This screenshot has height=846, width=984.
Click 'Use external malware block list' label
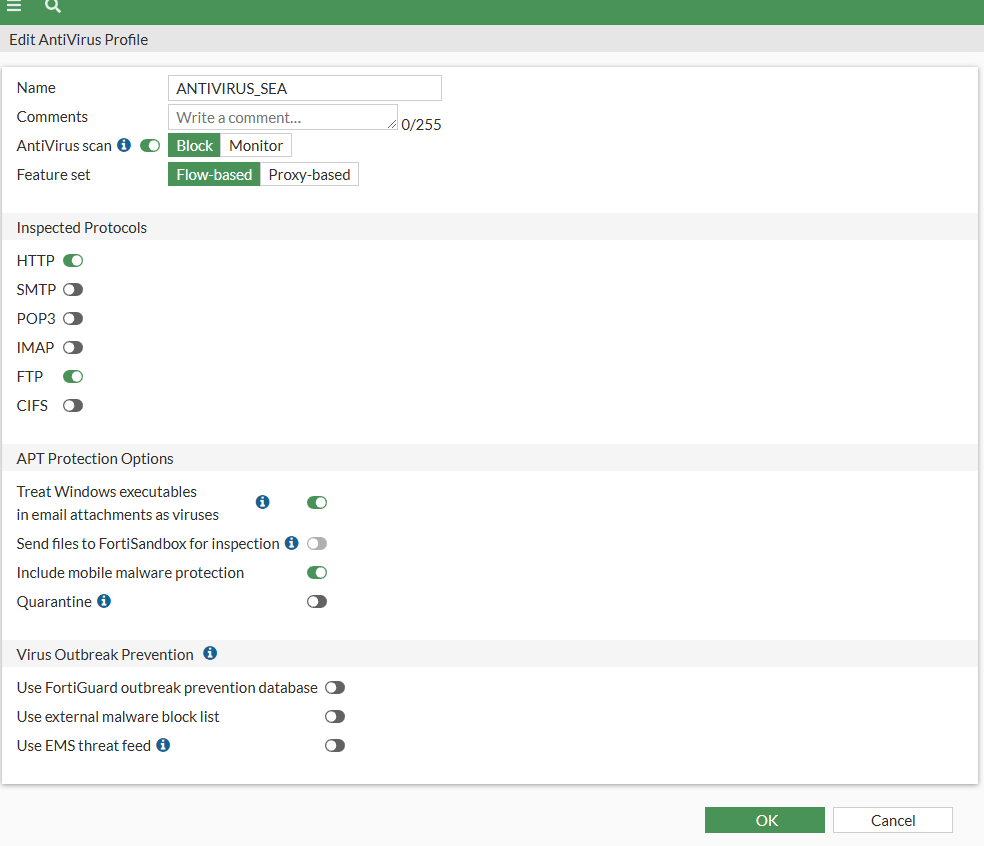[x=118, y=717]
